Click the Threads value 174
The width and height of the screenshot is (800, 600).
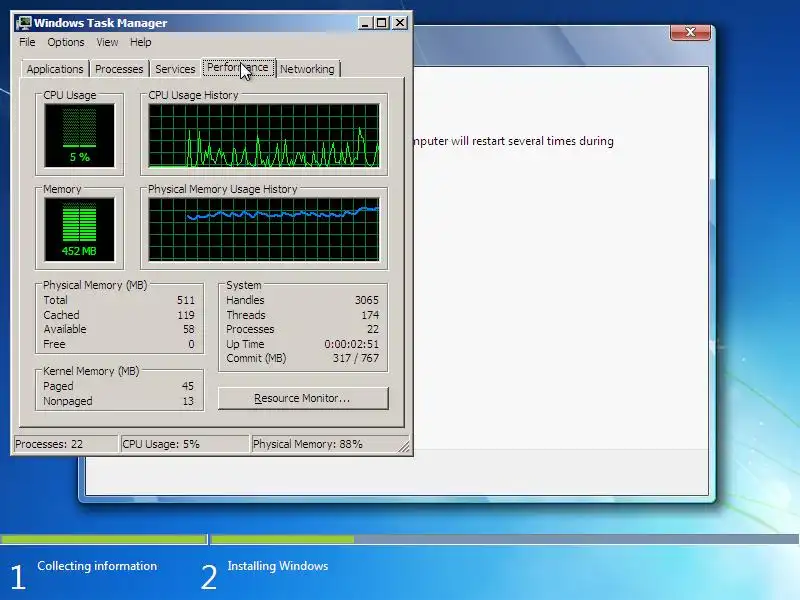pyautogui.click(x=370, y=315)
